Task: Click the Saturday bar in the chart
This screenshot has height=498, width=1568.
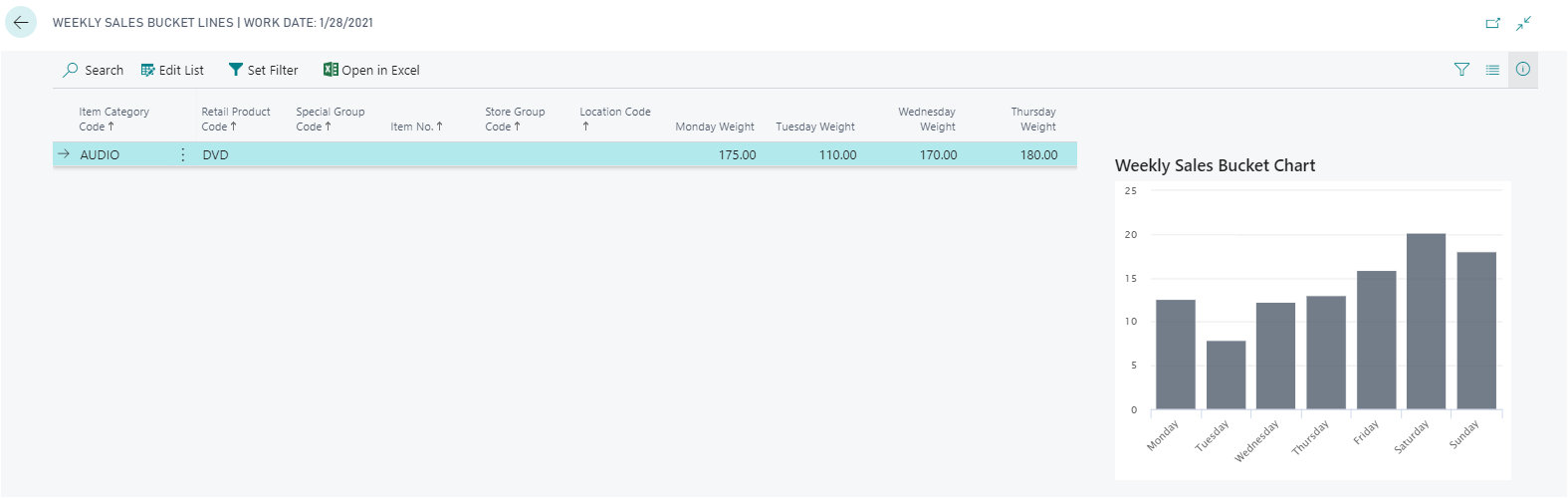Action: click(1426, 321)
